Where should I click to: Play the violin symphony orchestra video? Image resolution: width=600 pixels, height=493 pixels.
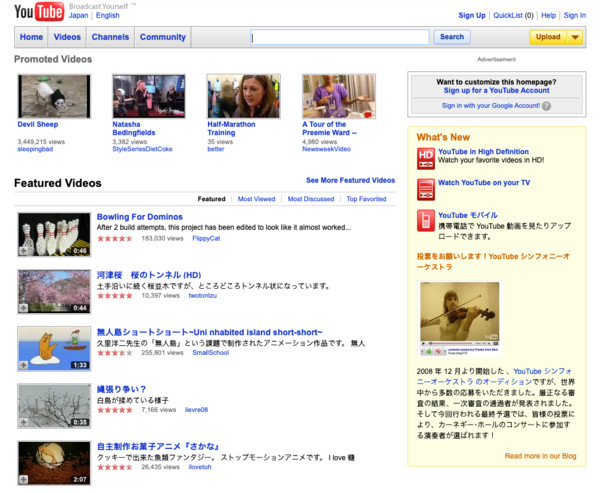coord(459,320)
